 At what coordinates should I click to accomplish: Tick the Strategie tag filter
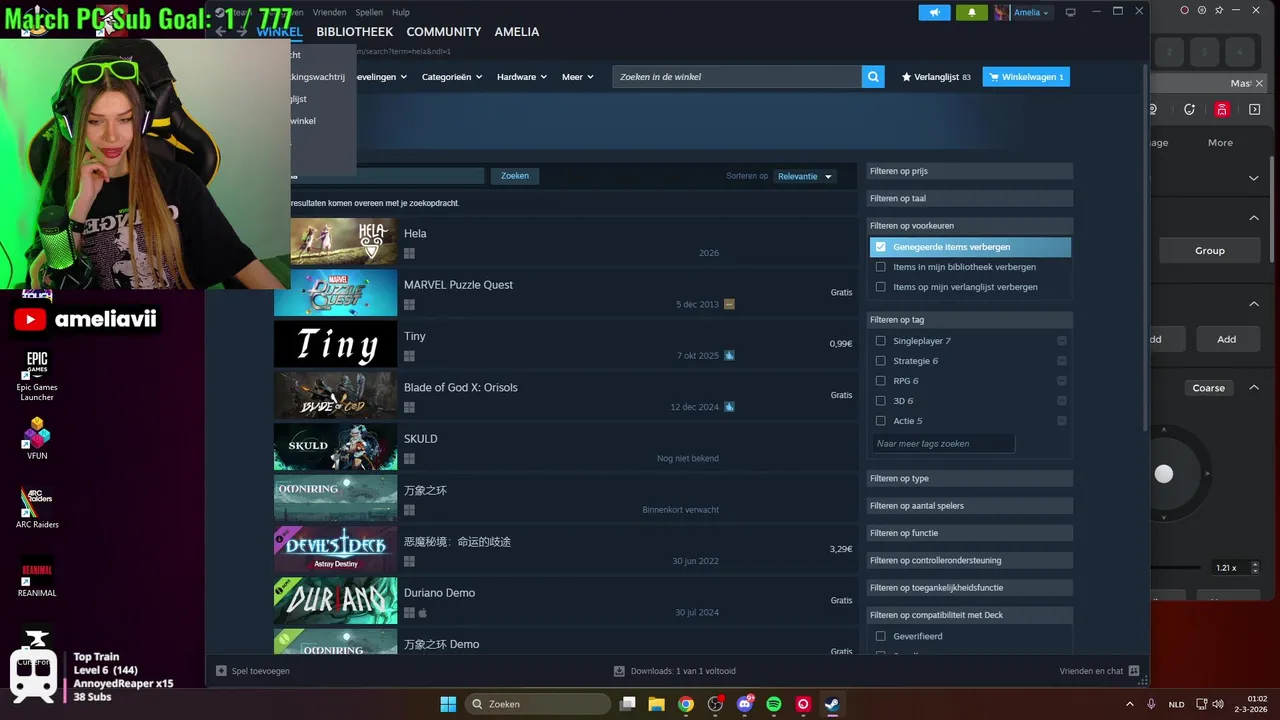(x=880, y=361)
